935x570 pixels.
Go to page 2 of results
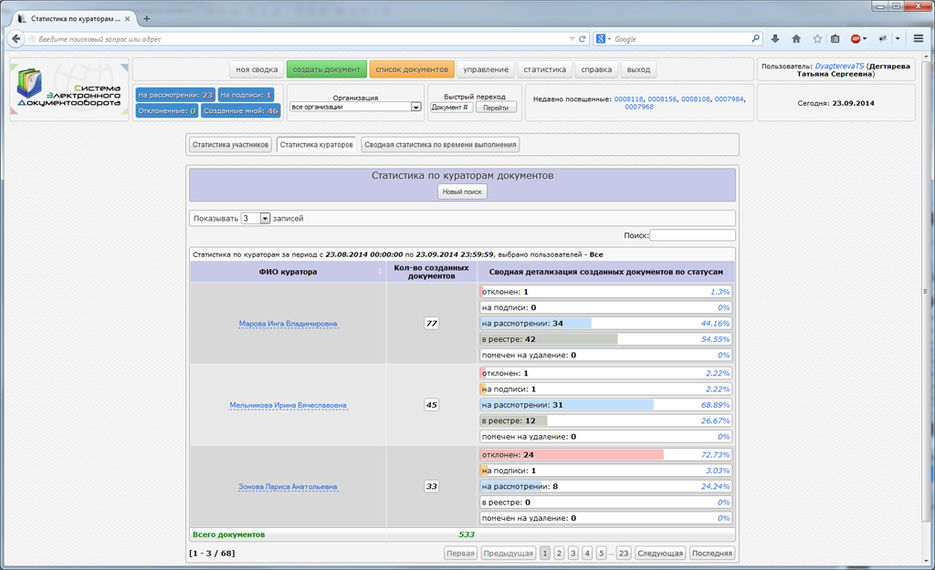(559, 553)
